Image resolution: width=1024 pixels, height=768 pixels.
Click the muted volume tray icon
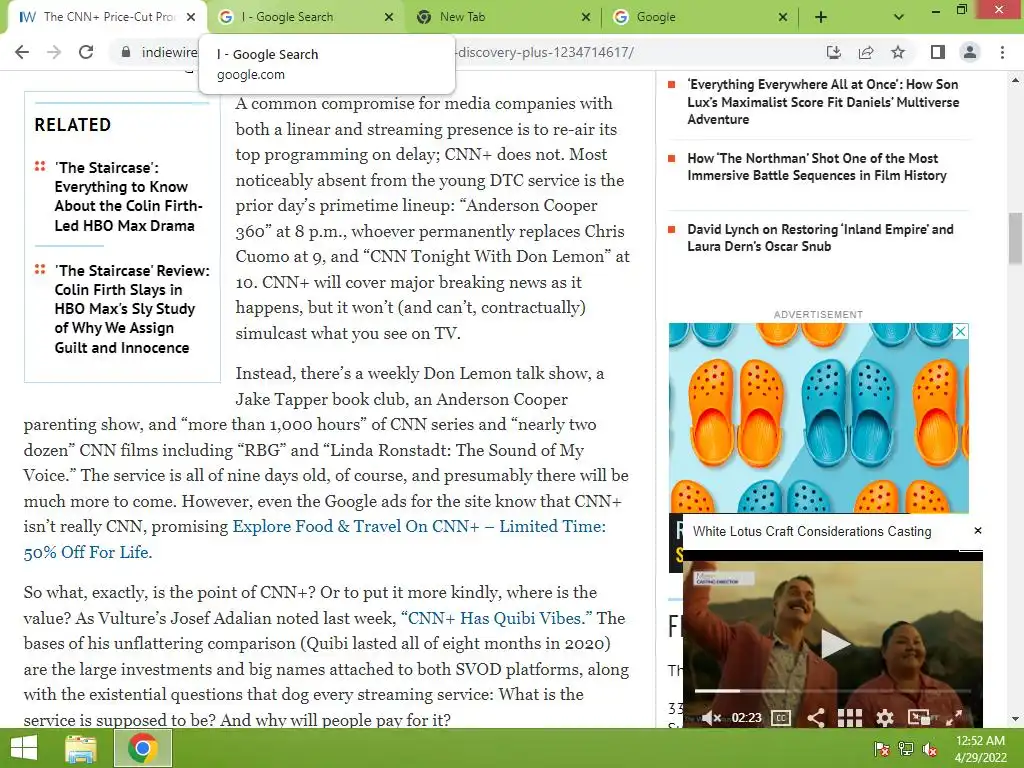tap(930, 749)
